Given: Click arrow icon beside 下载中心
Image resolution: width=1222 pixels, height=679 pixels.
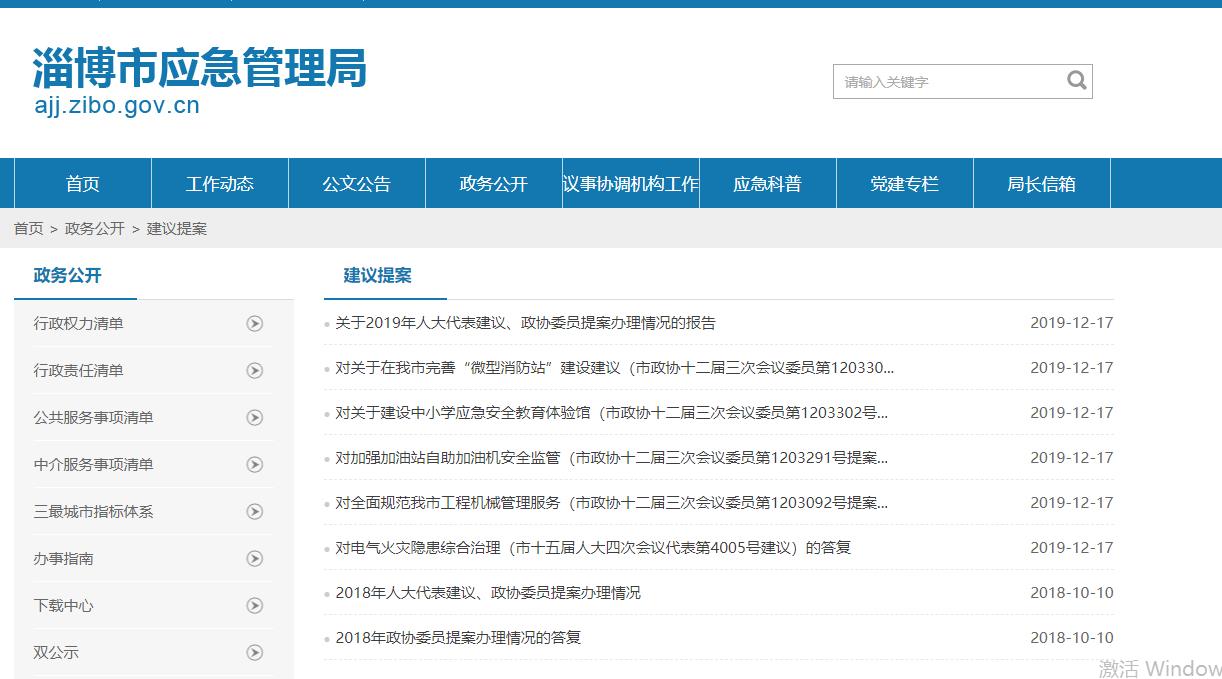Looking at the screenshot, I should pyautogui.click(x=255, y=605).
